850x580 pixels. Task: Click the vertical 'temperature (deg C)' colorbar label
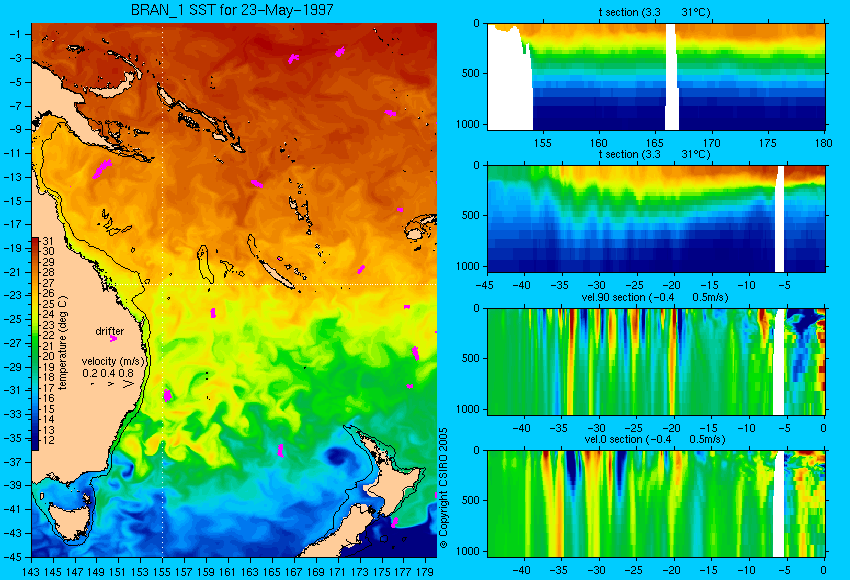click(x=63, y=343)
